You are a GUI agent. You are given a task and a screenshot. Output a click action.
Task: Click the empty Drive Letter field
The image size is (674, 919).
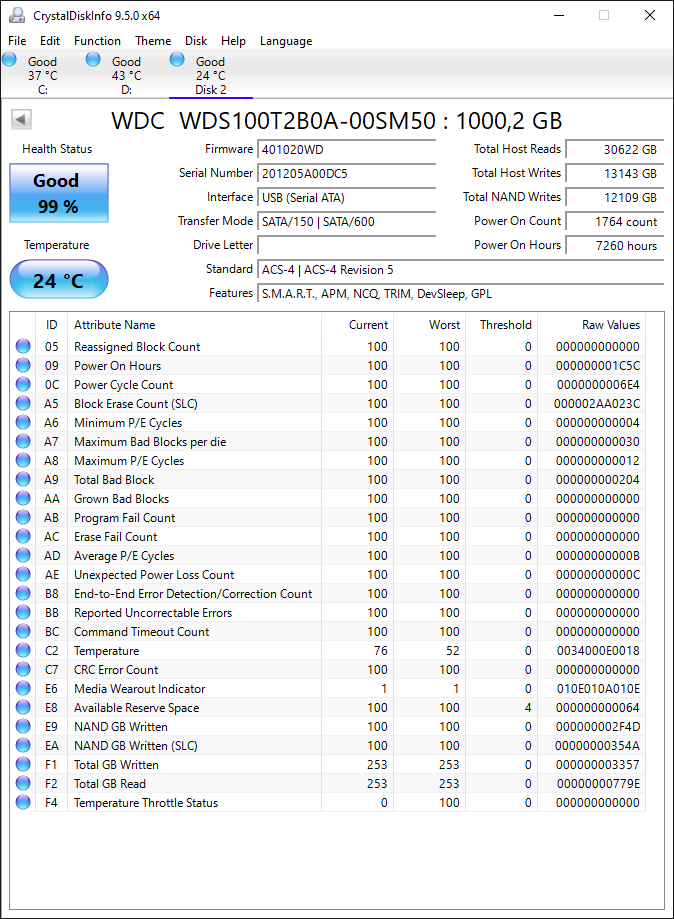346,246
